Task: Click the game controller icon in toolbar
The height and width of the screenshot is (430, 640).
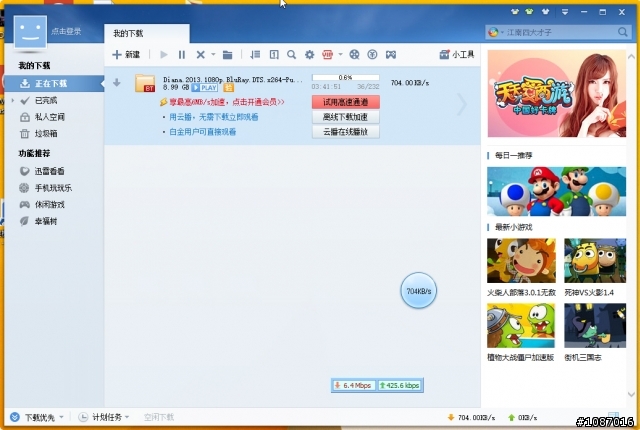Action: 391,54
